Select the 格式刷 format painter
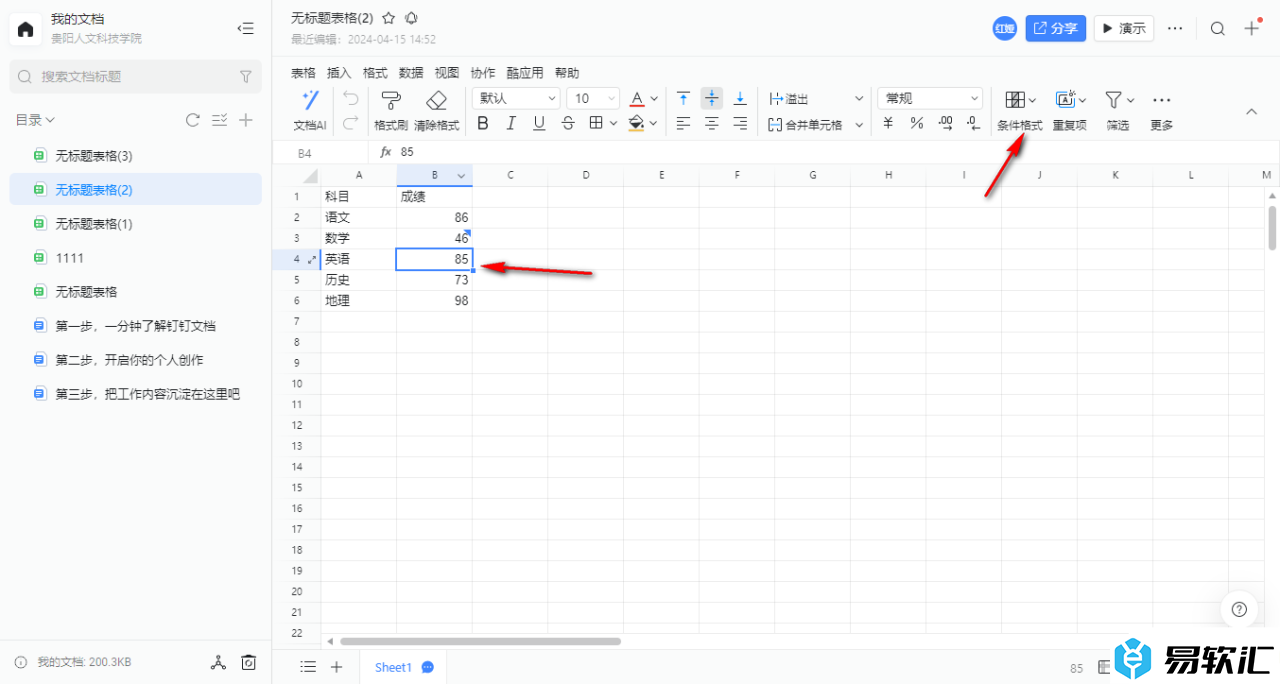Screen dimensions: 1280x684 (391, 110)
